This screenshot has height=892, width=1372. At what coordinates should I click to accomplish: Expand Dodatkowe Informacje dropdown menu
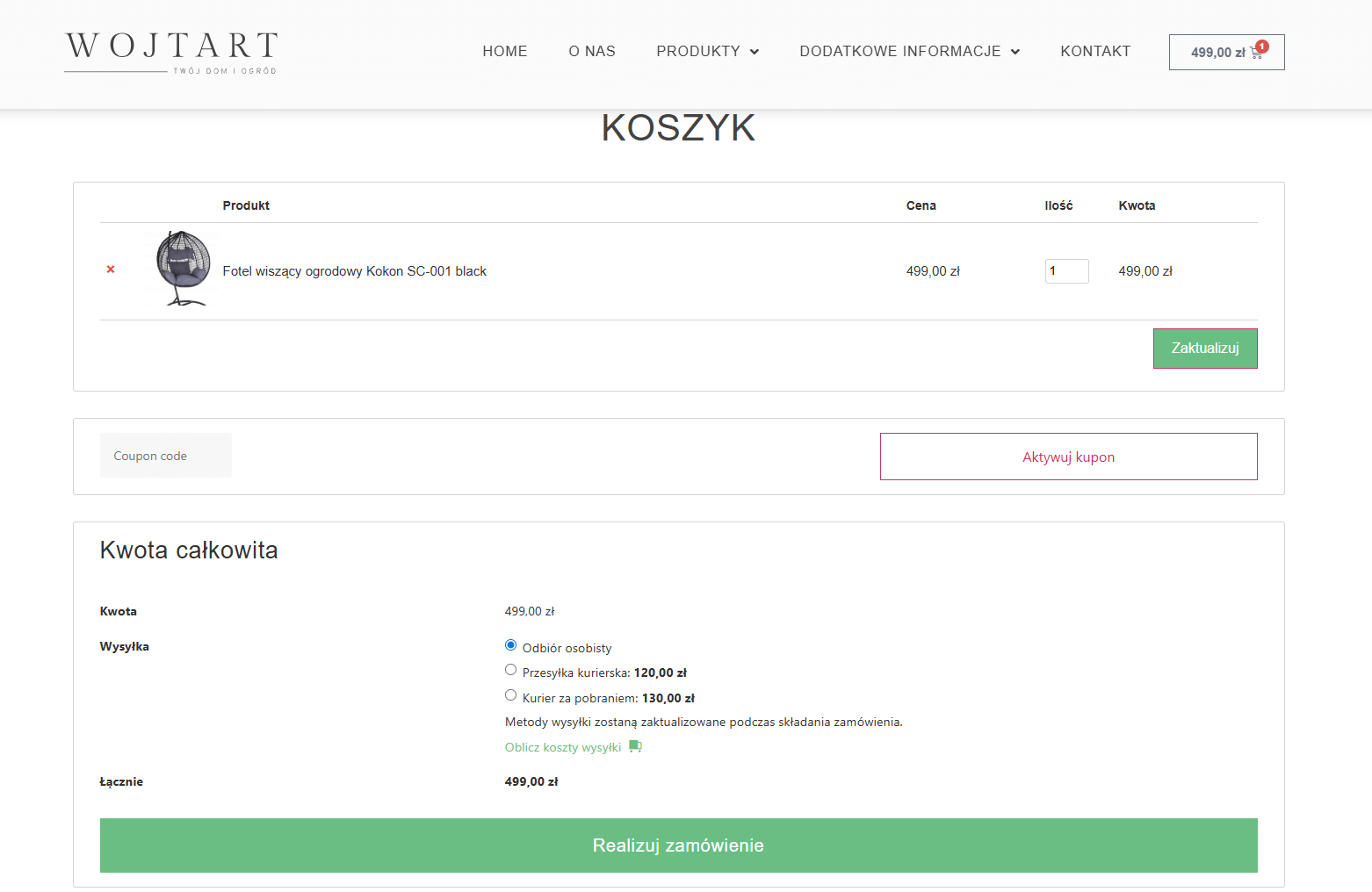909,52
